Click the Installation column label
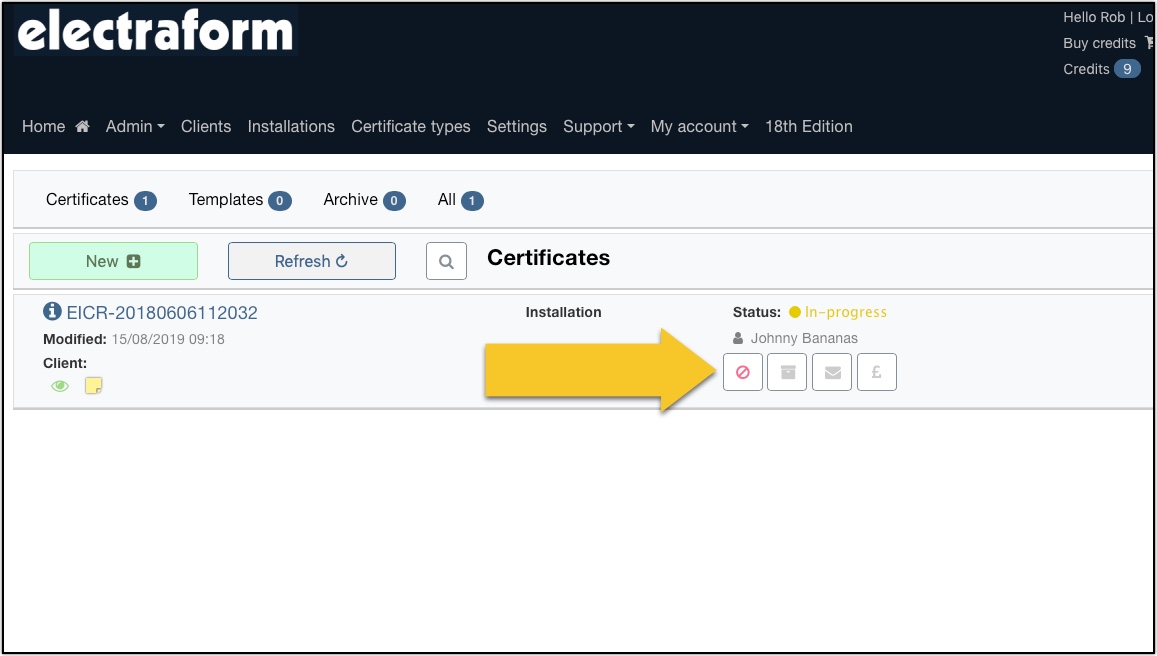 click(563, 312)
